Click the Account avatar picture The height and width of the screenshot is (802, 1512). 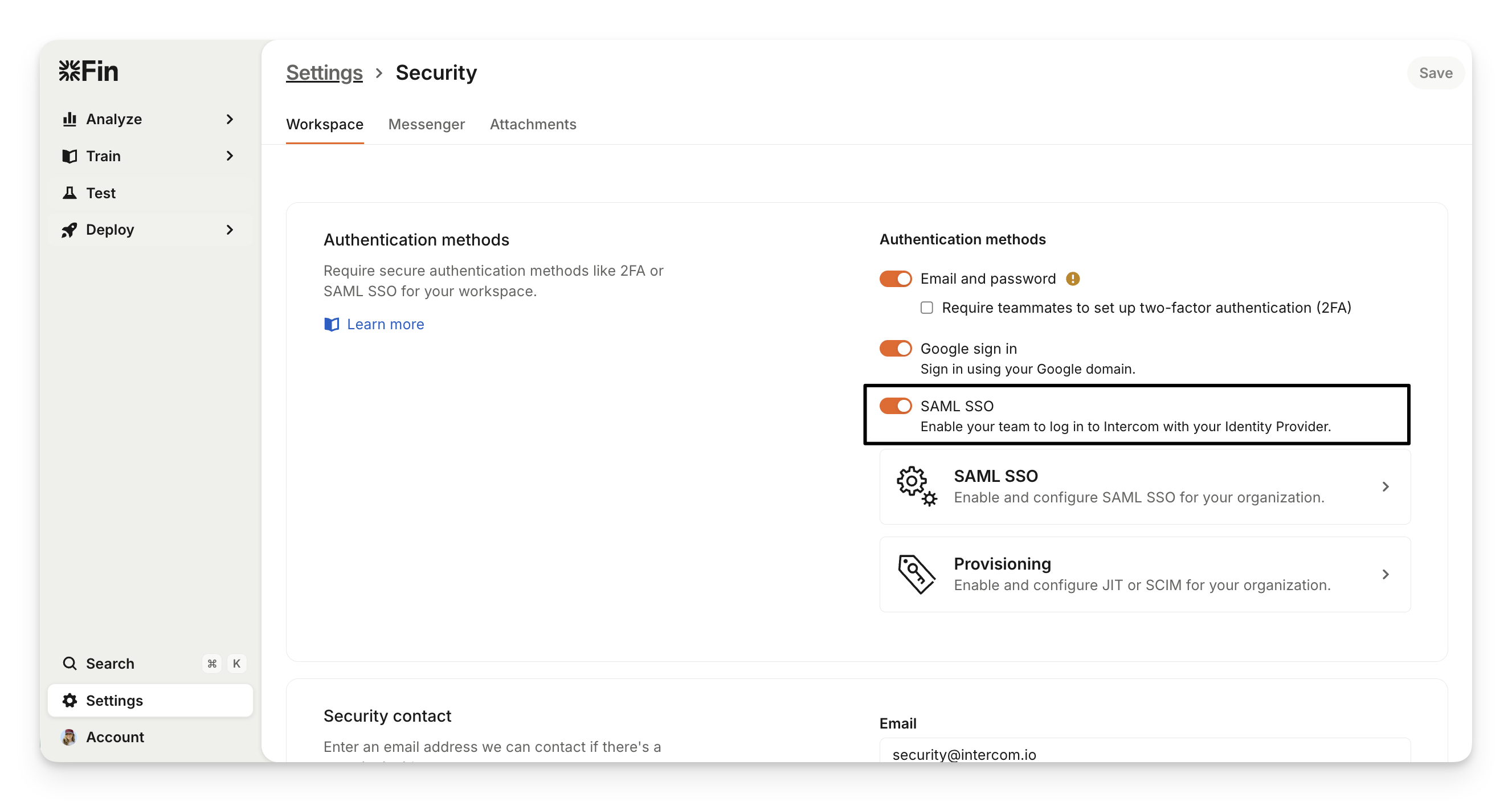click(x=69, y=738)
